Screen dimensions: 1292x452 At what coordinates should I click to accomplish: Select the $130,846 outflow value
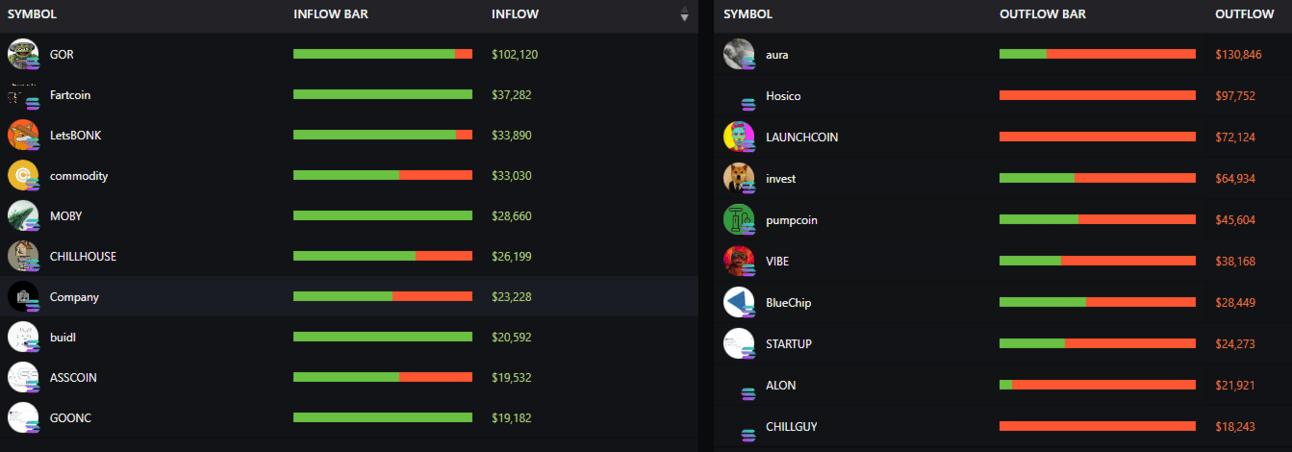1239,54
